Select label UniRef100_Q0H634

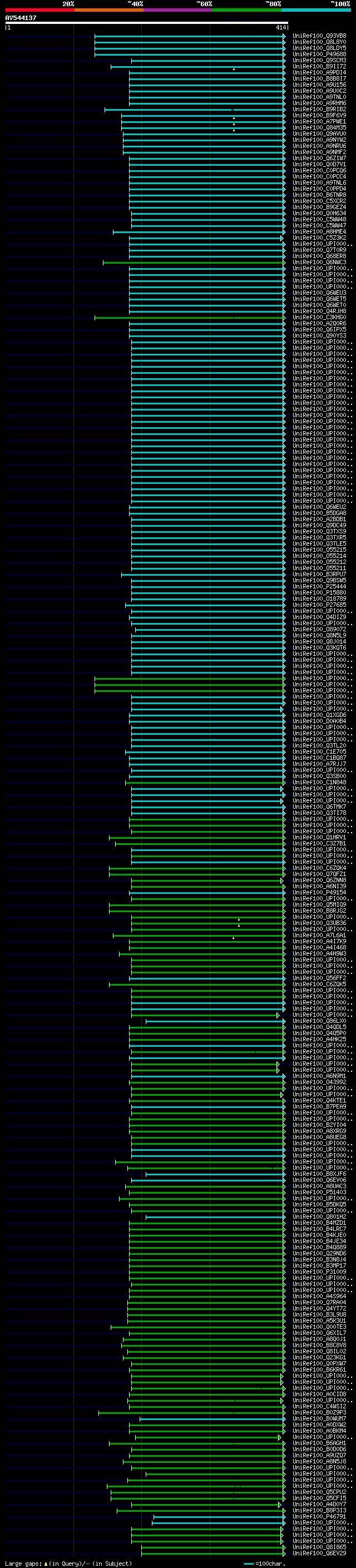(319, 214)
